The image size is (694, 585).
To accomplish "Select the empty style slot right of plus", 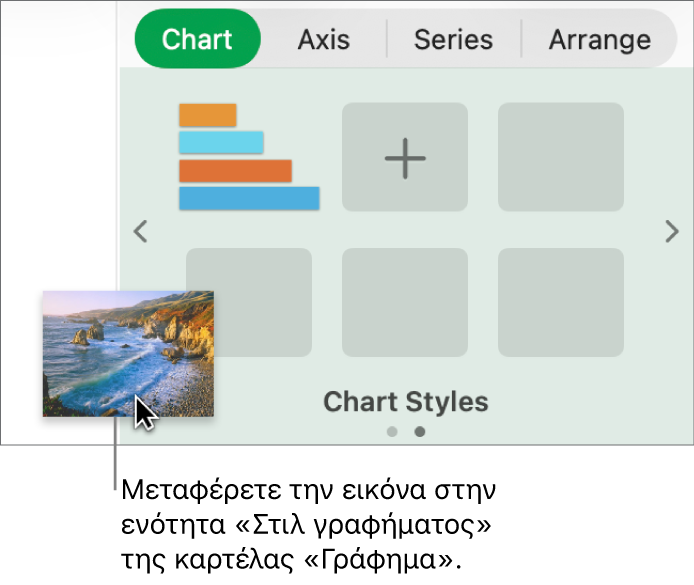I will click(561, 157).
